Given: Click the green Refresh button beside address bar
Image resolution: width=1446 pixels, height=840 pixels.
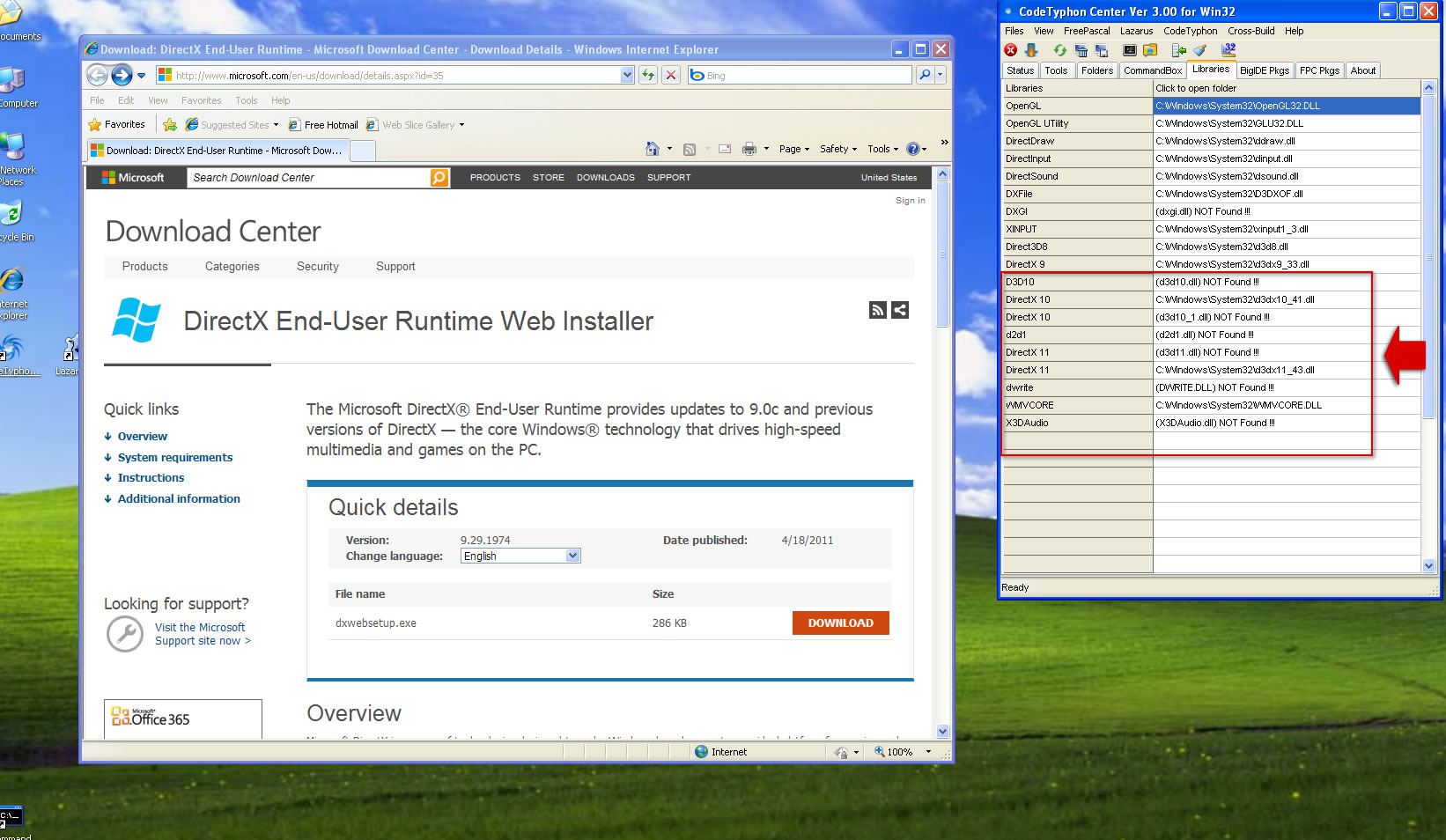Looking at the screenshot, I should tap(648, 75).
